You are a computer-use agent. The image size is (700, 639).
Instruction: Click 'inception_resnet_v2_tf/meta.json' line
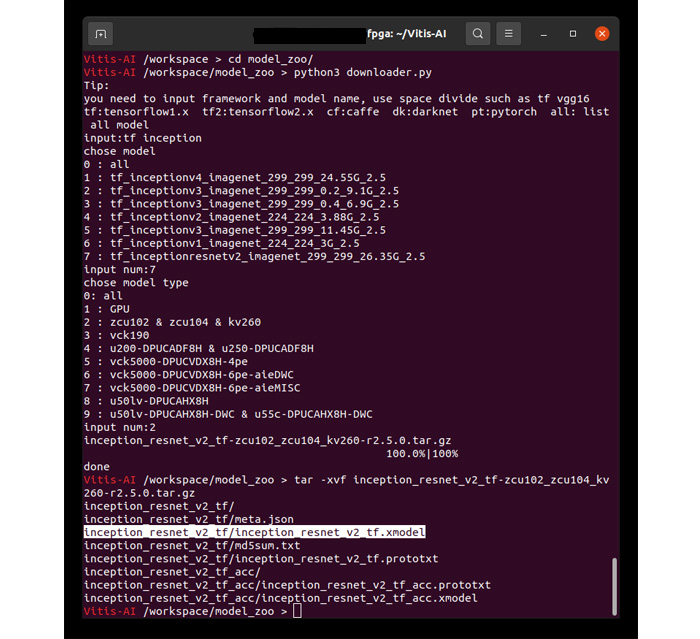point(188,519)
